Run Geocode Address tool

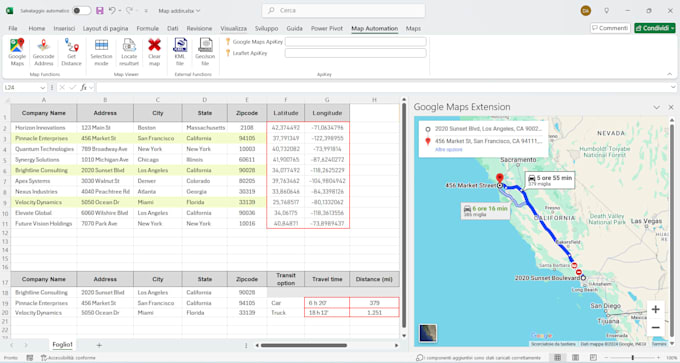coord(43,52)
